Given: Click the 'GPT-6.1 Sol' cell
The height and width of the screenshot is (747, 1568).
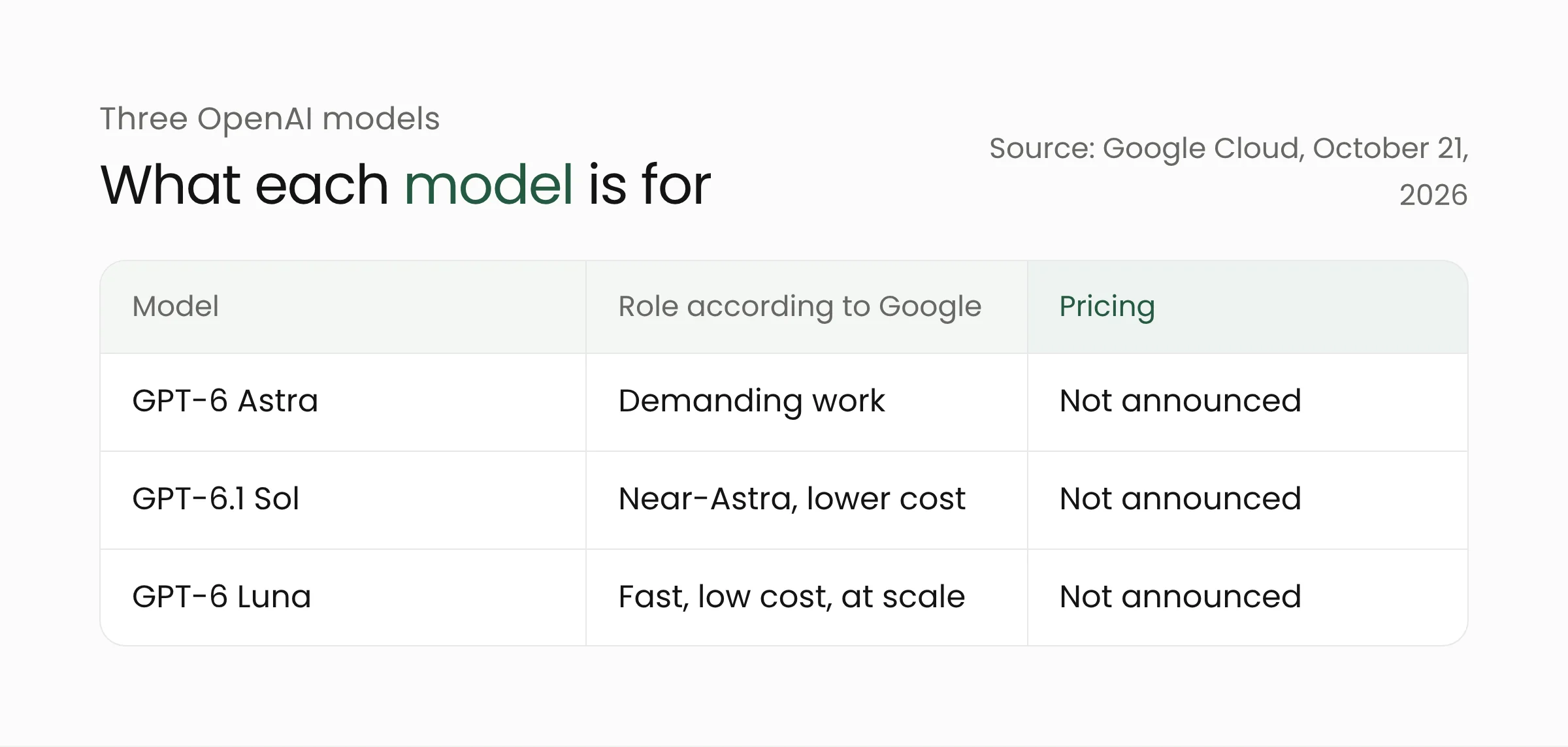Looking at the screenshot, I should click(x=343, y=500).
